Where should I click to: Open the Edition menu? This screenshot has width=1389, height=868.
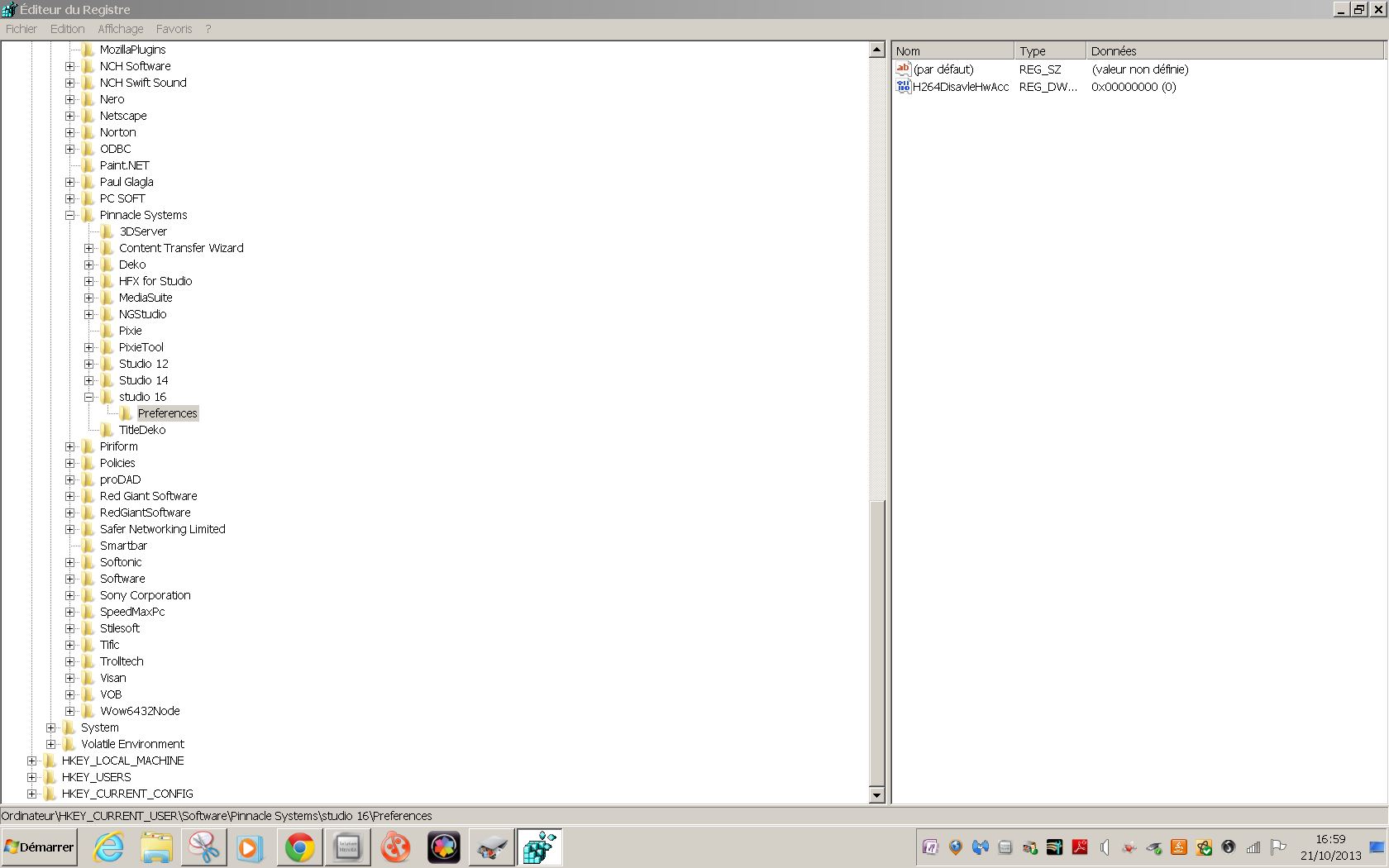pyautogui.click(x=68, y=29)
